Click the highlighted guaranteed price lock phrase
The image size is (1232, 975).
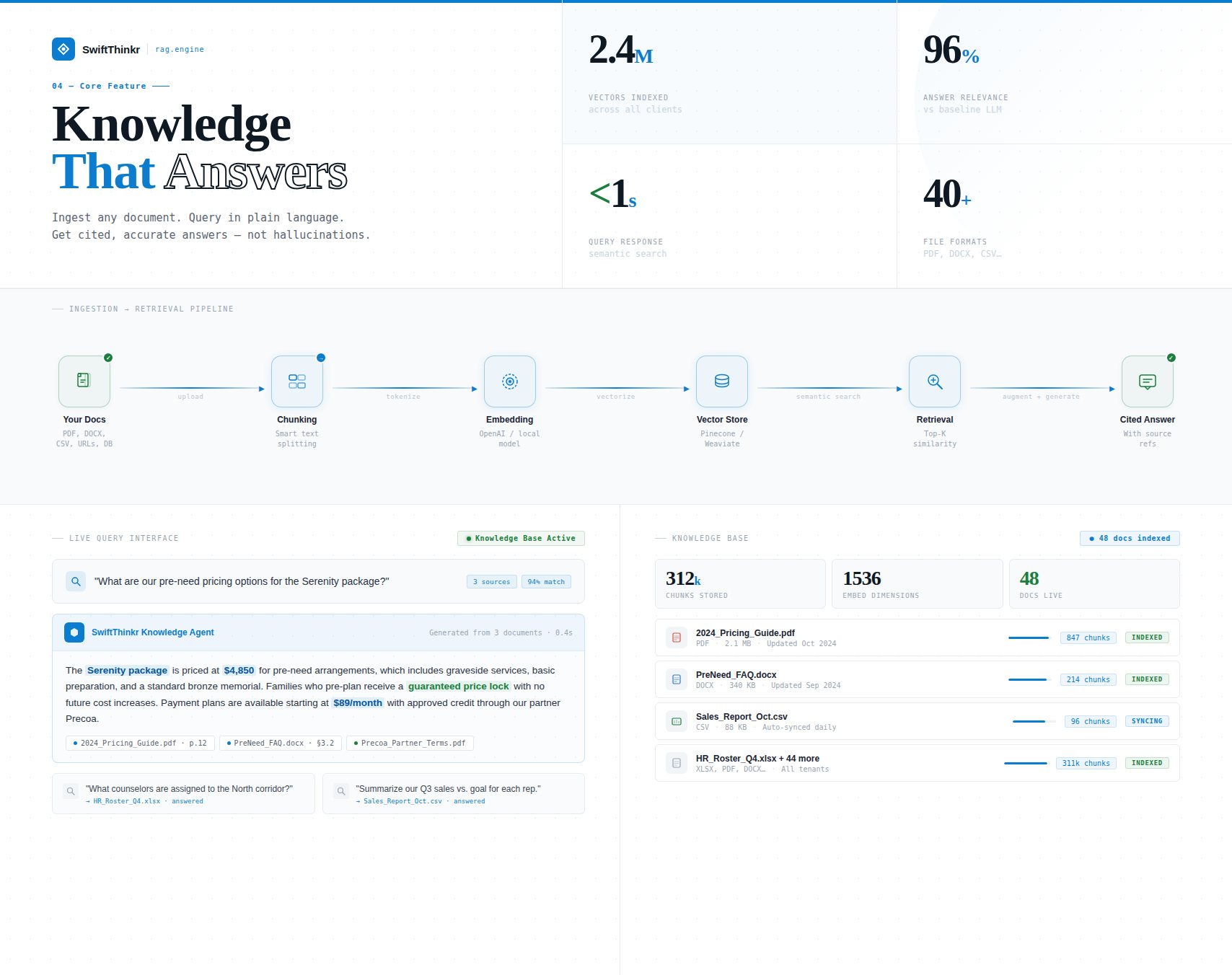click(459, 687)
